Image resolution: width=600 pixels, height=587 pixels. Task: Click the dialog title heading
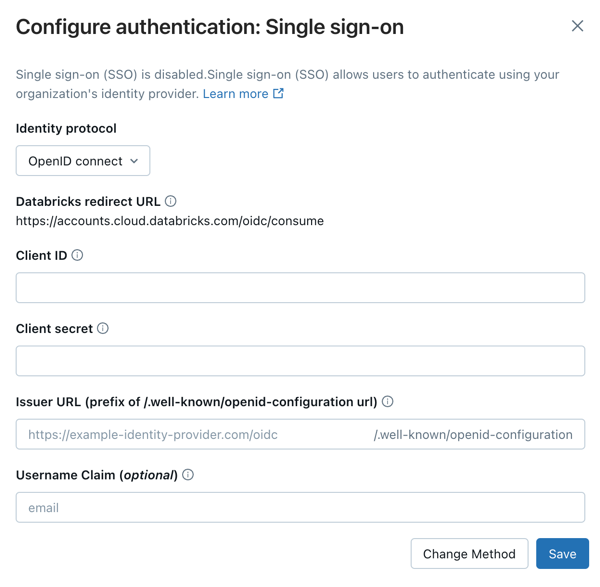click(210, 27)
